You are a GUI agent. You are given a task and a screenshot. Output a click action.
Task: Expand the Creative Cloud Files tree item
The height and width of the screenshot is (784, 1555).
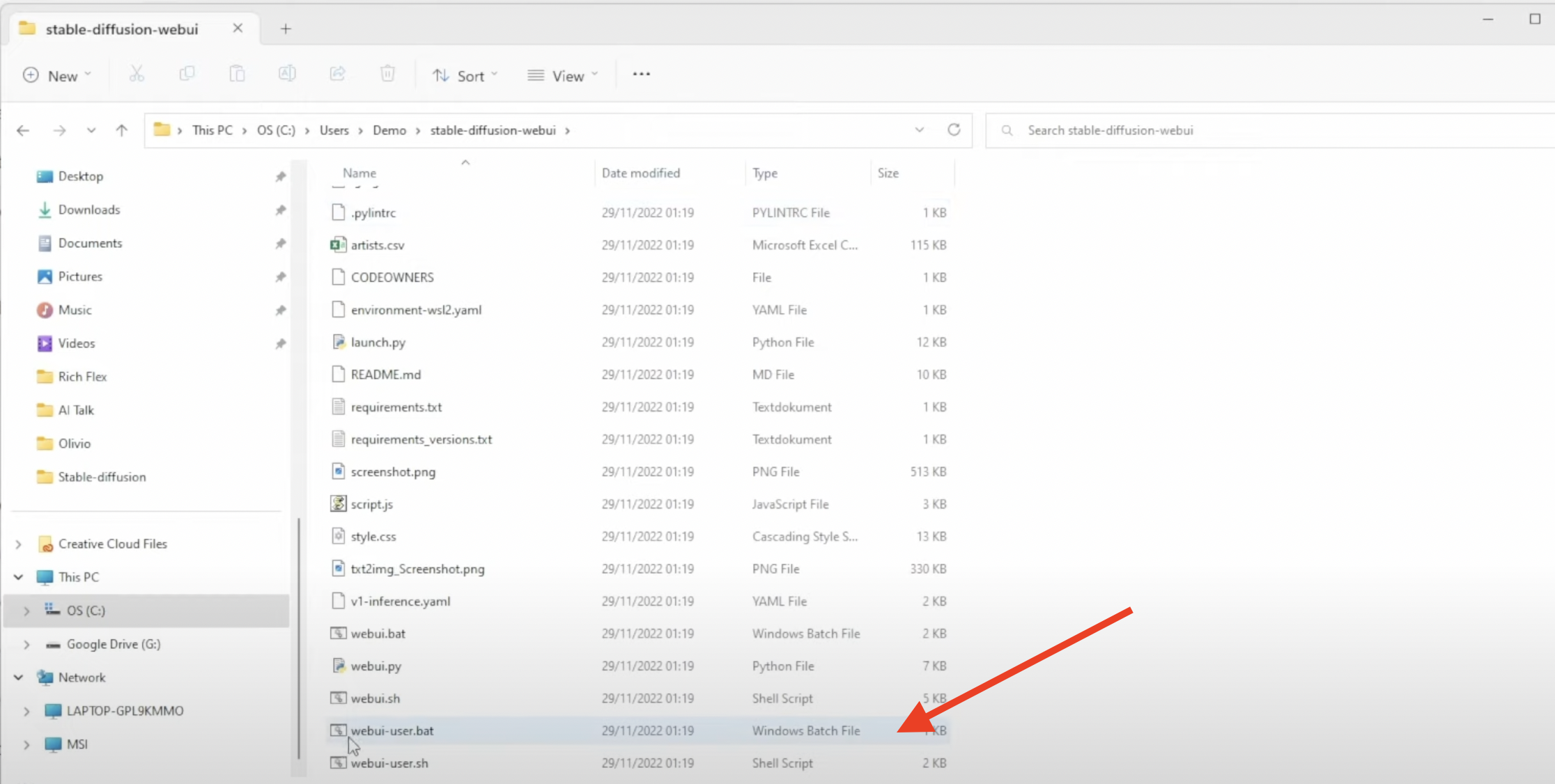click(18, 543)
